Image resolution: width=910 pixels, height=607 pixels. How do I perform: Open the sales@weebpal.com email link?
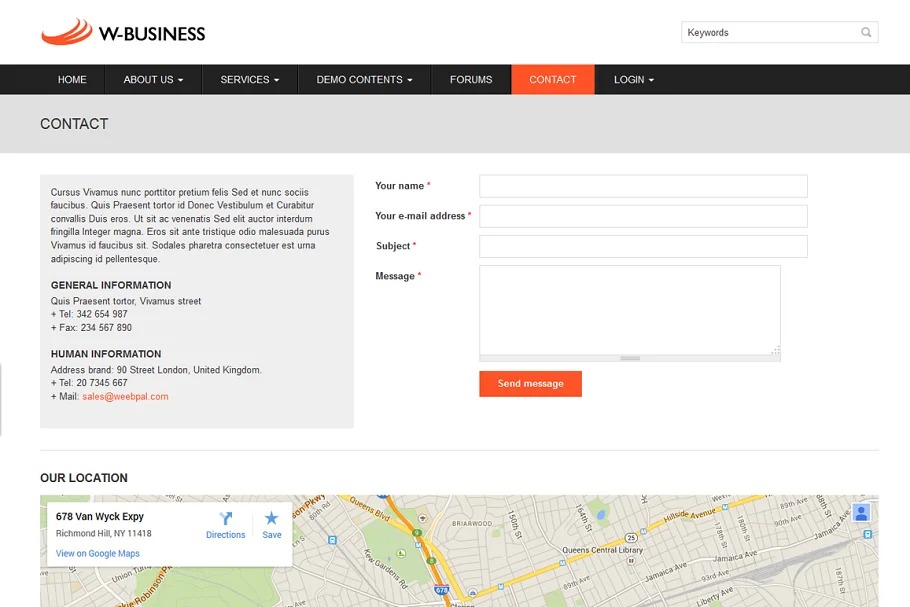[125, 397]
